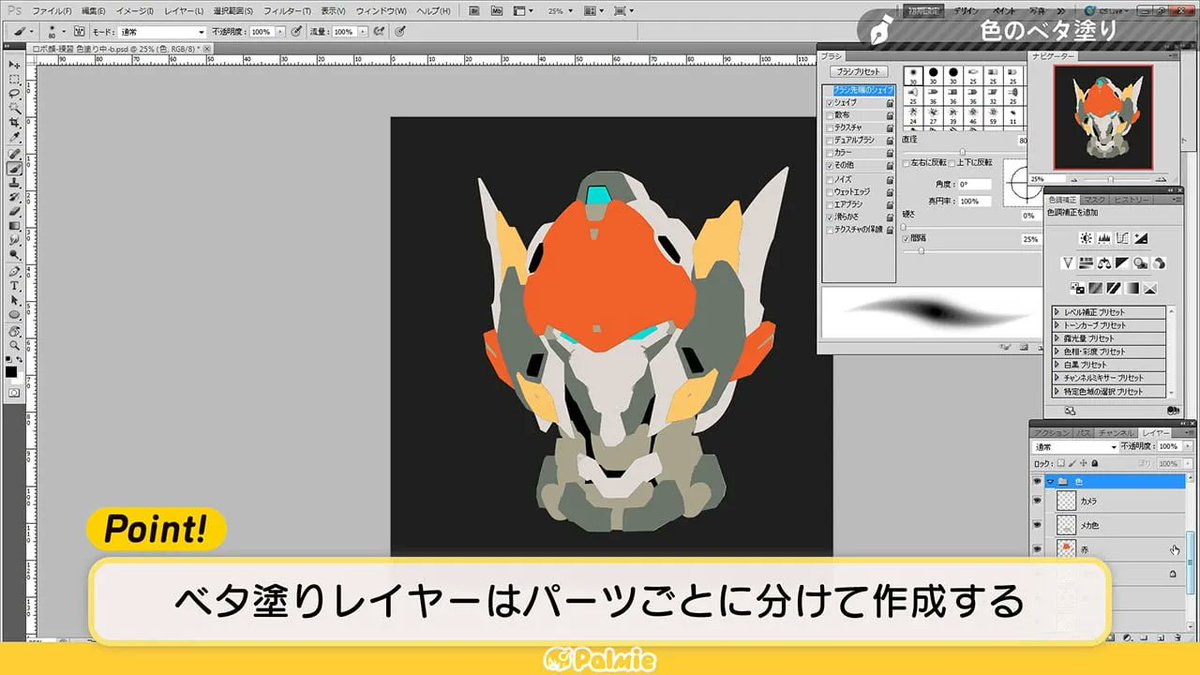The height and width of the screenshot is (675, 1200).
Task: Open the 流量 flow dropdown arrow
Action: click(x=362, y=32)
